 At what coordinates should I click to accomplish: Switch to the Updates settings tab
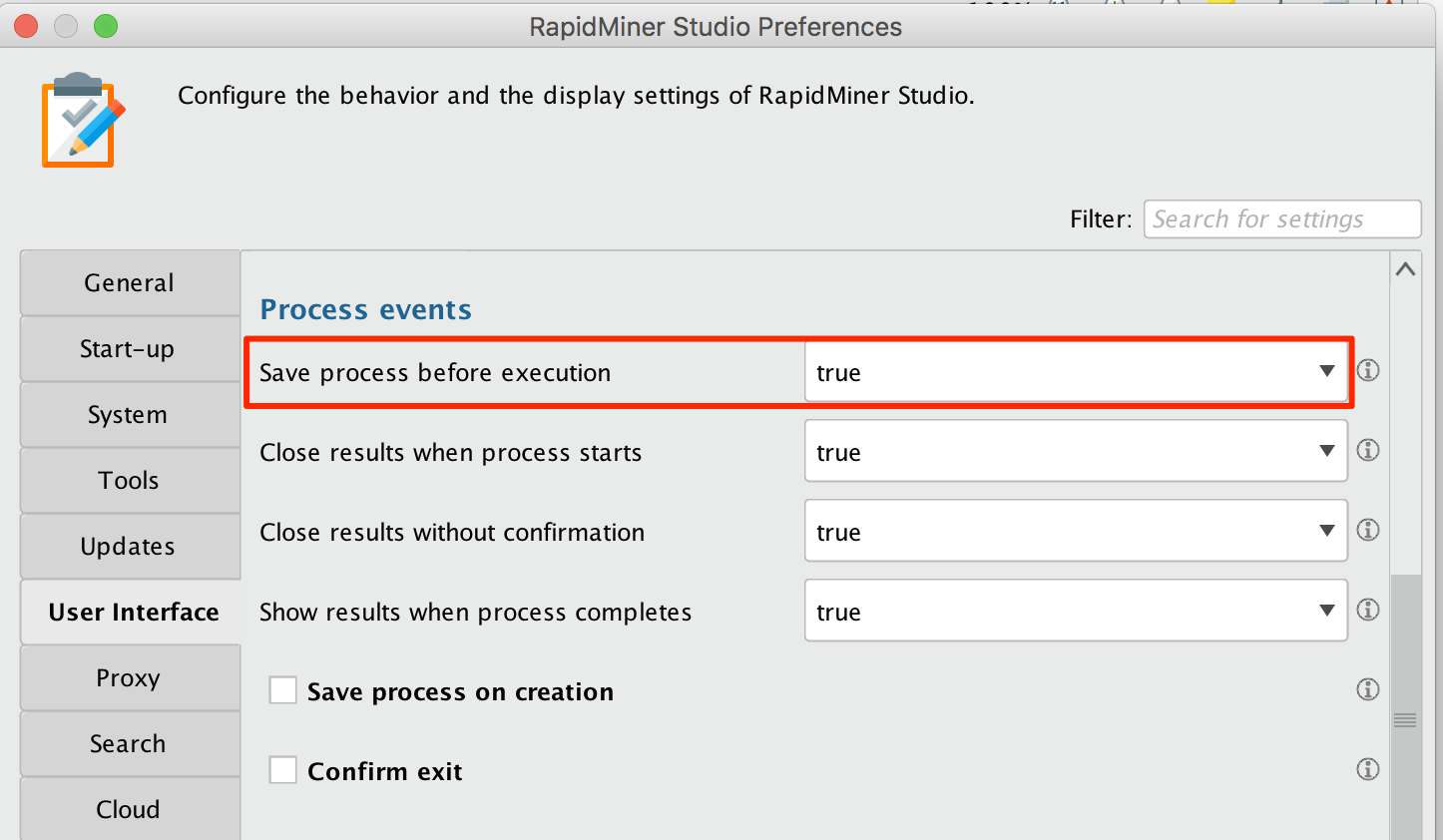click(129, 546)
